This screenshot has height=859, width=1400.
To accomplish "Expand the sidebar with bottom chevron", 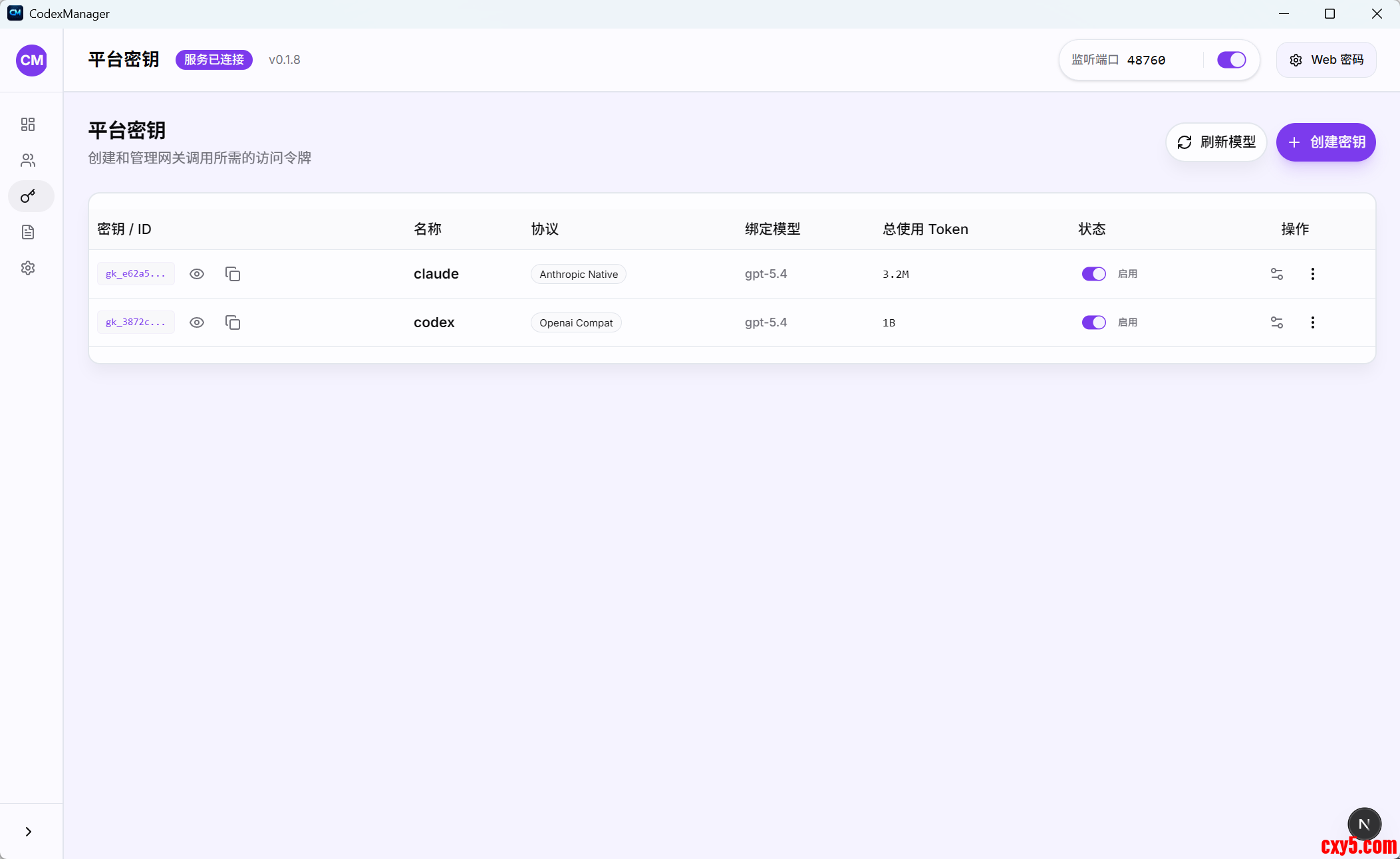I will tap(28, 832).
